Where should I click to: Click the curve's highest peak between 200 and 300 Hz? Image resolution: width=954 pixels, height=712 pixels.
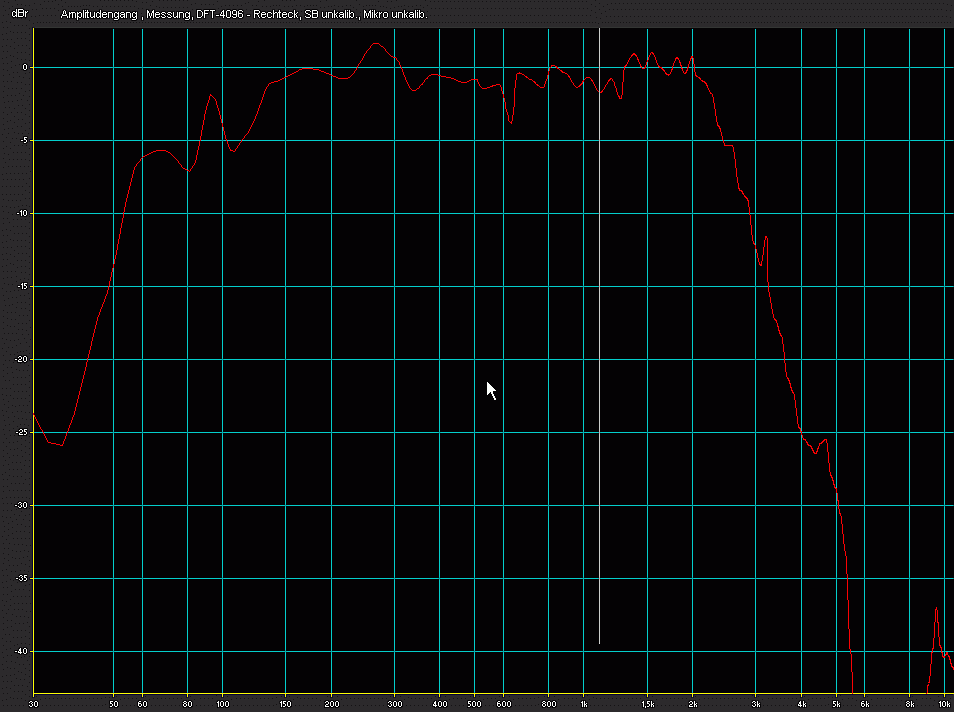click(x=376, y=43)
